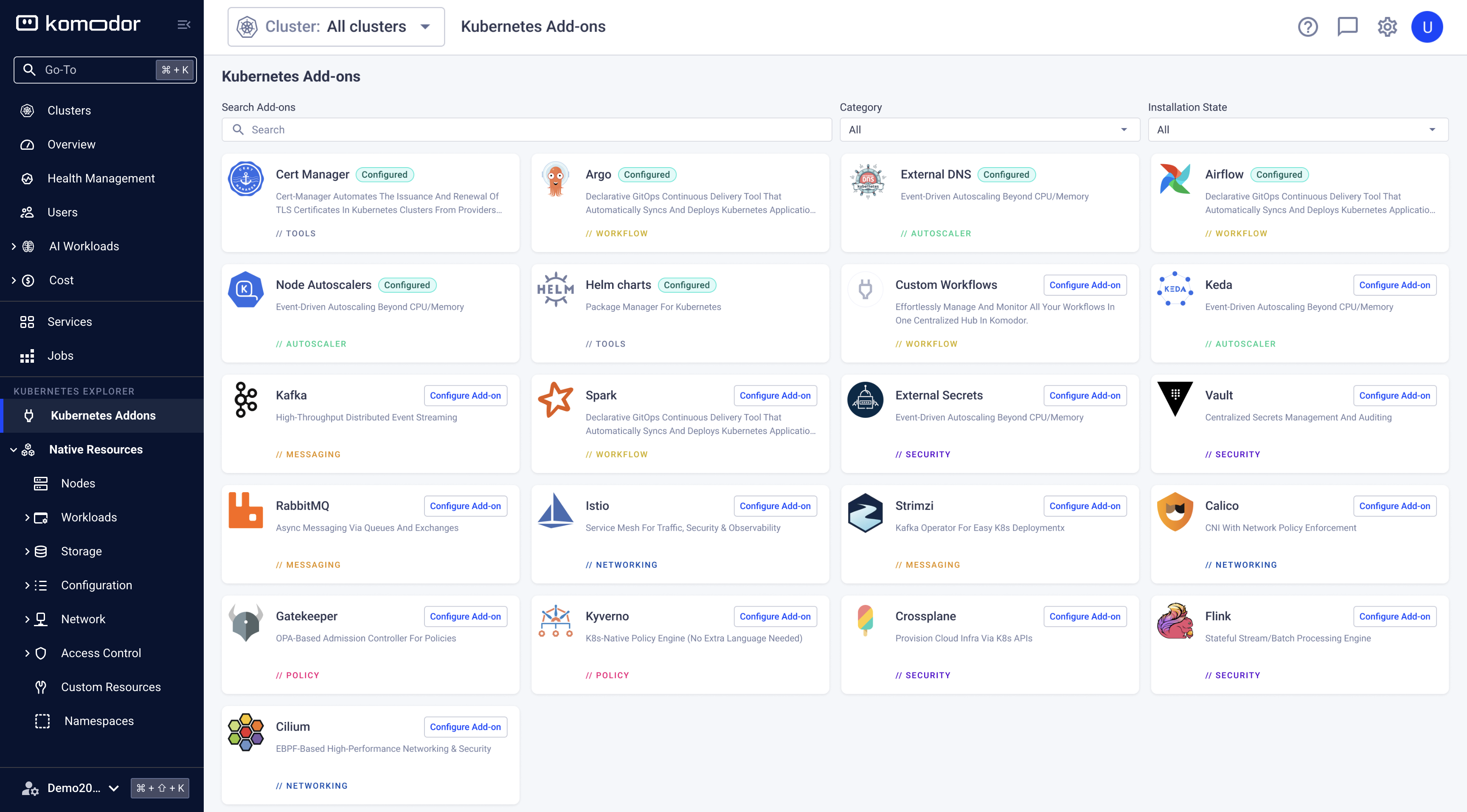The width and height of the screenshot is (1467, 812).
Task: Open Services in the sidebar
Action: (x=70, y=322)
